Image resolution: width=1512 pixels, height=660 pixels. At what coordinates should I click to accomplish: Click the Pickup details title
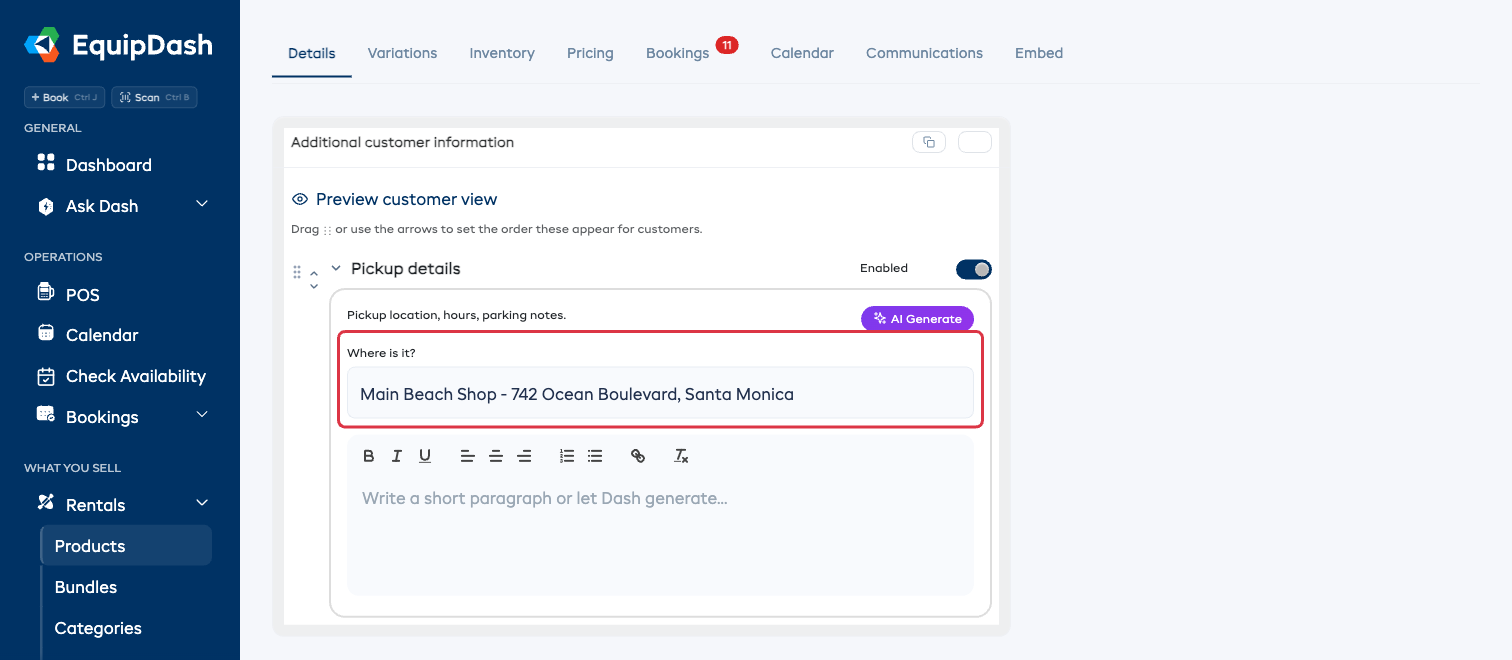405,268
